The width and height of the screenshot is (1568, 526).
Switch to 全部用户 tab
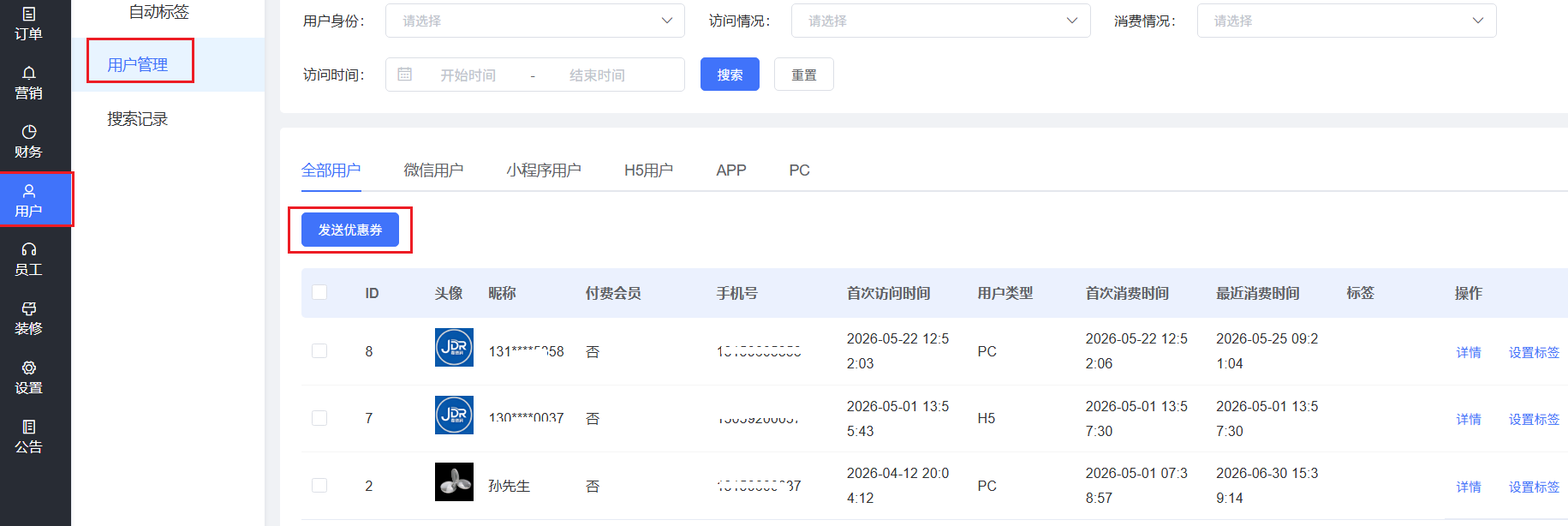(331, 170)
